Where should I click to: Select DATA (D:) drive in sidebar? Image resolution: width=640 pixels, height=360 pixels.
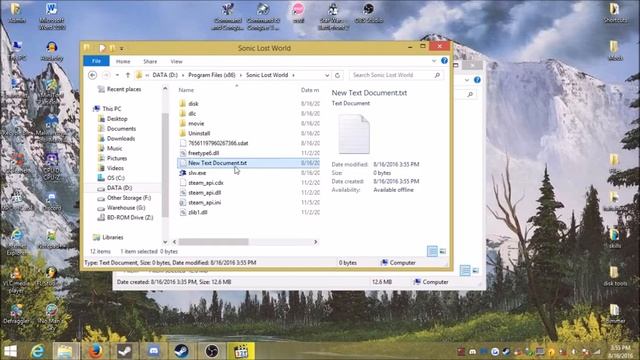[x=115, y=188]
